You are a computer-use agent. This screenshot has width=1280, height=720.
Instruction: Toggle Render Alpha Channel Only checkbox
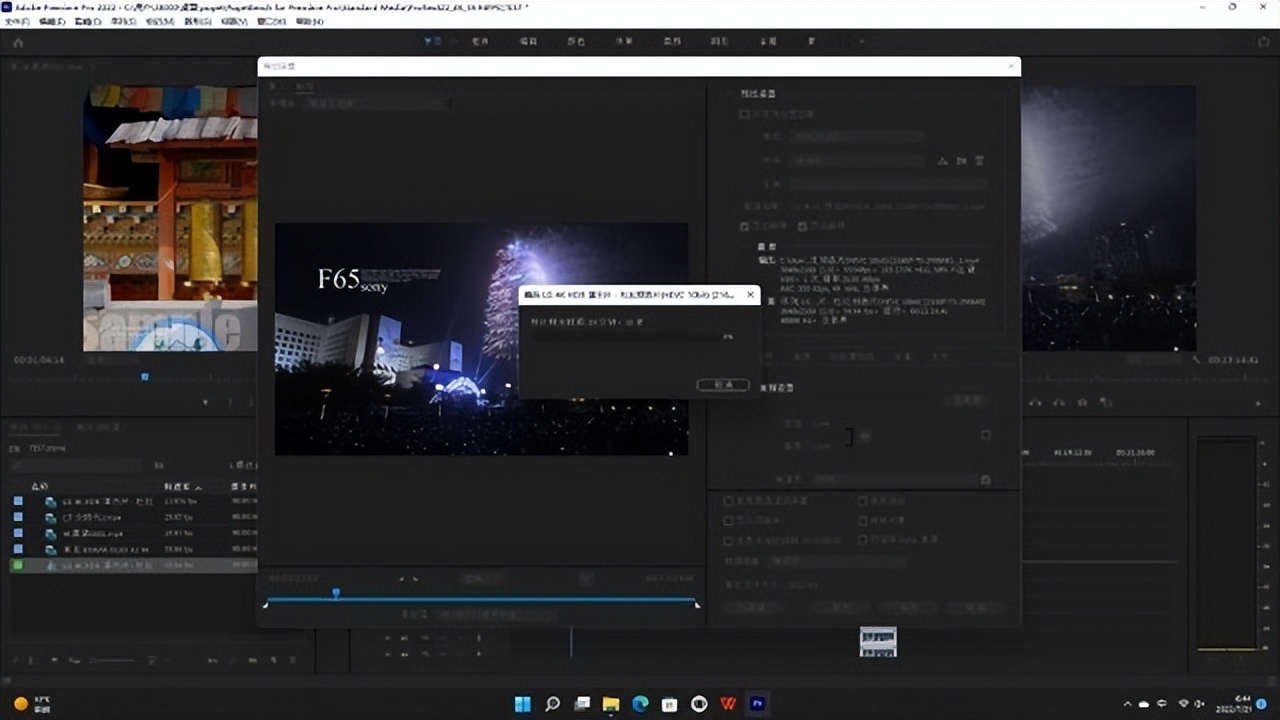coord(862,540)
